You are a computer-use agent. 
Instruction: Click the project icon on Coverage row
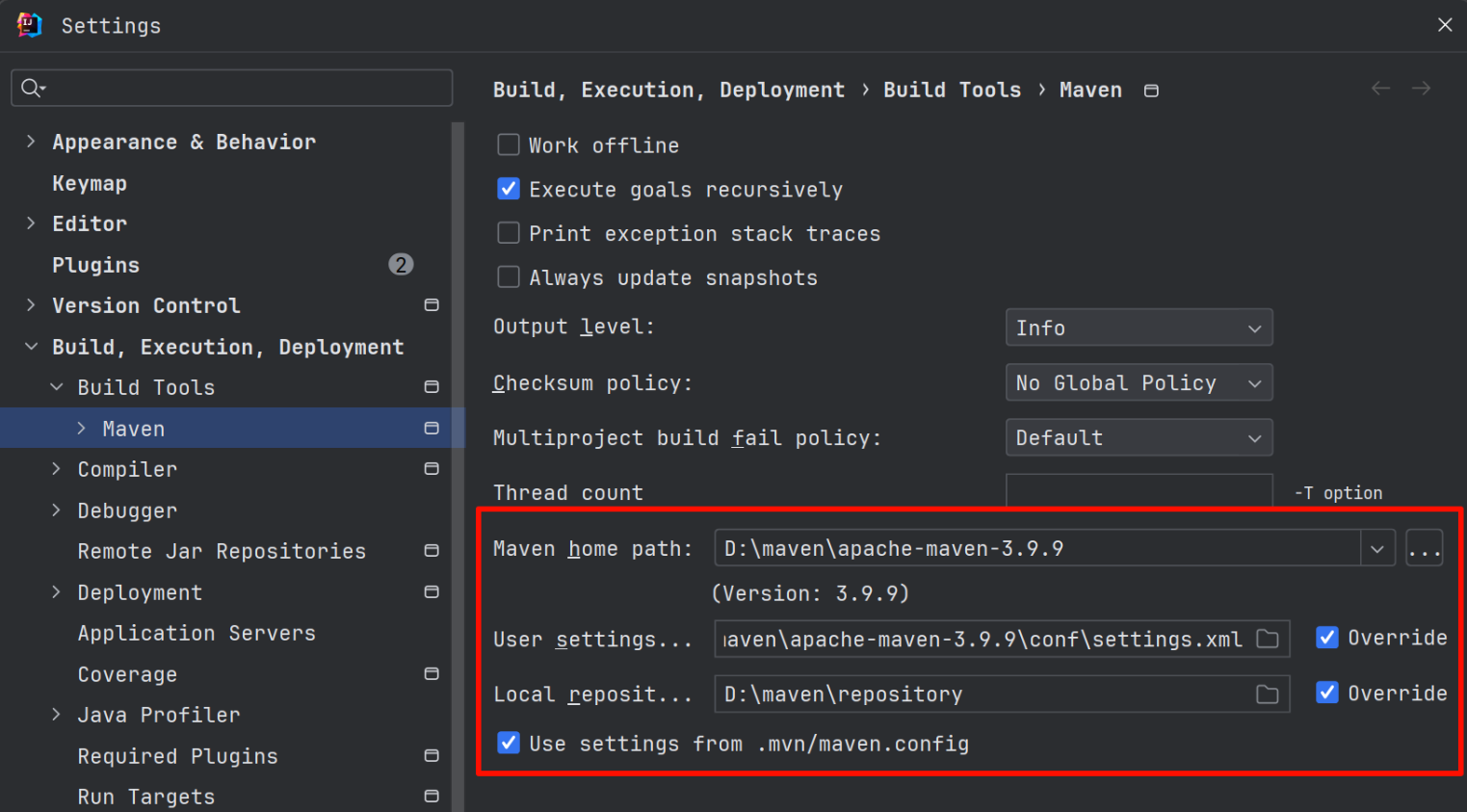point(432,674)
